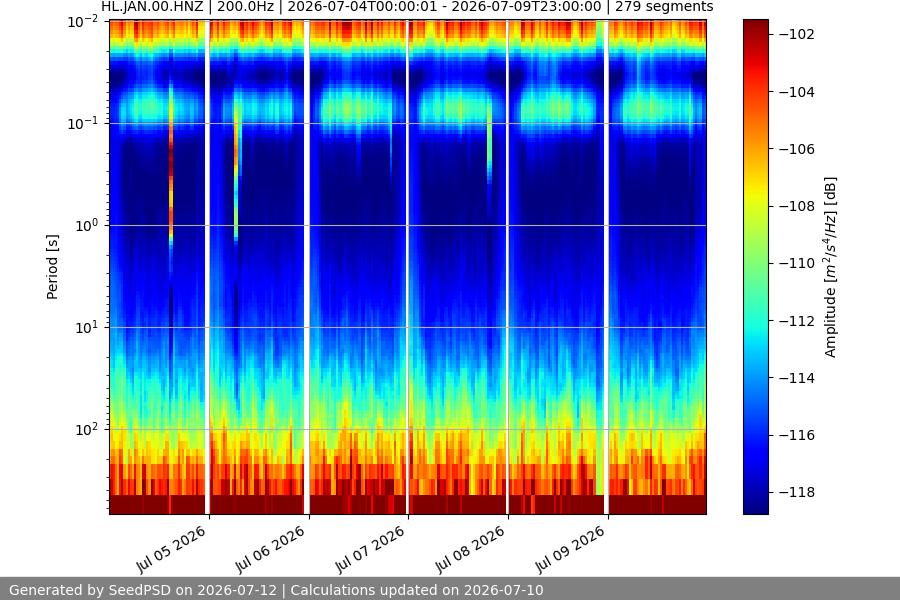Click the −116 colorbar tick label

tap(797, 435)
